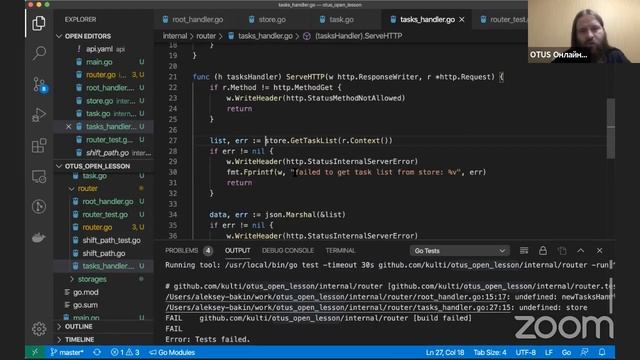Open main.go in Open Editors
640x360 pixels.
point(99,62)
